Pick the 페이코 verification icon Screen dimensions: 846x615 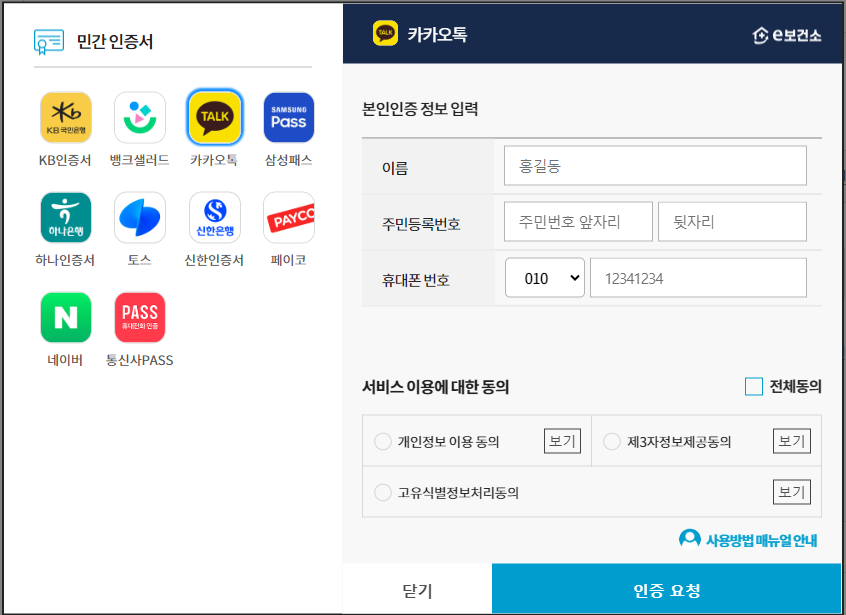point(288,215)
